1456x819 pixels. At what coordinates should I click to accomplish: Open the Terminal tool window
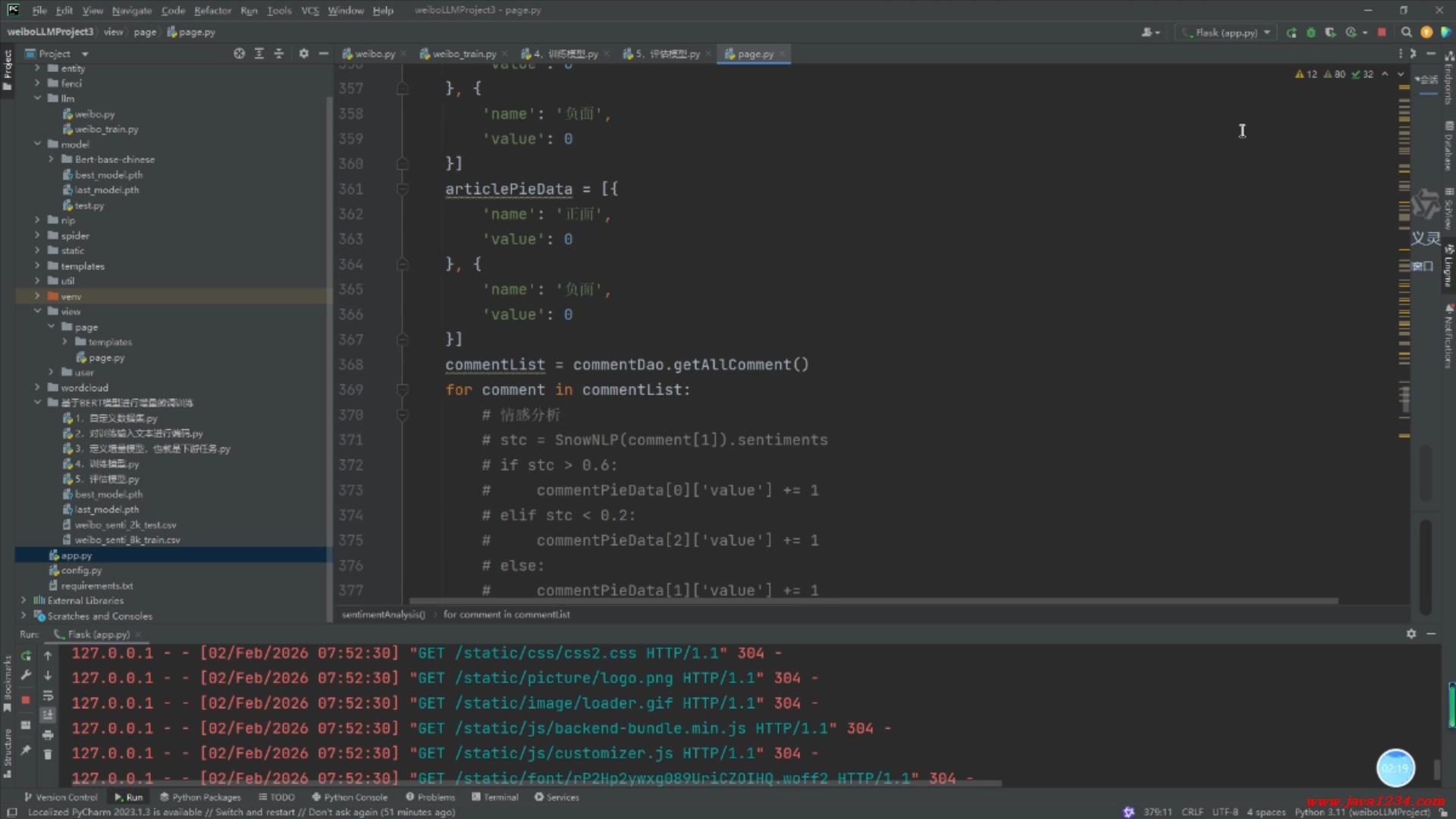coord(494,797)
